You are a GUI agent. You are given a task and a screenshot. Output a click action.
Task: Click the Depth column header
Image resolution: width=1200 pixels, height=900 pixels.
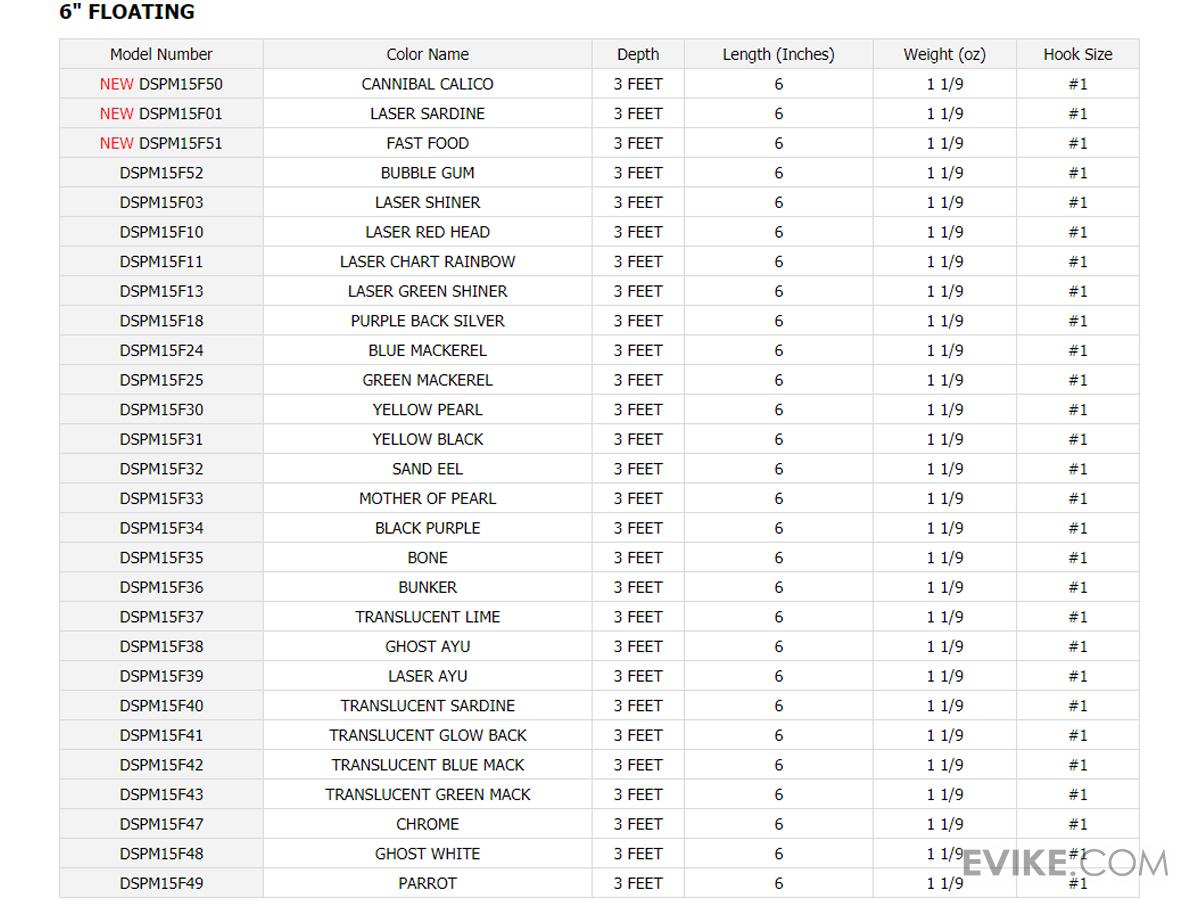pos(638,54)
